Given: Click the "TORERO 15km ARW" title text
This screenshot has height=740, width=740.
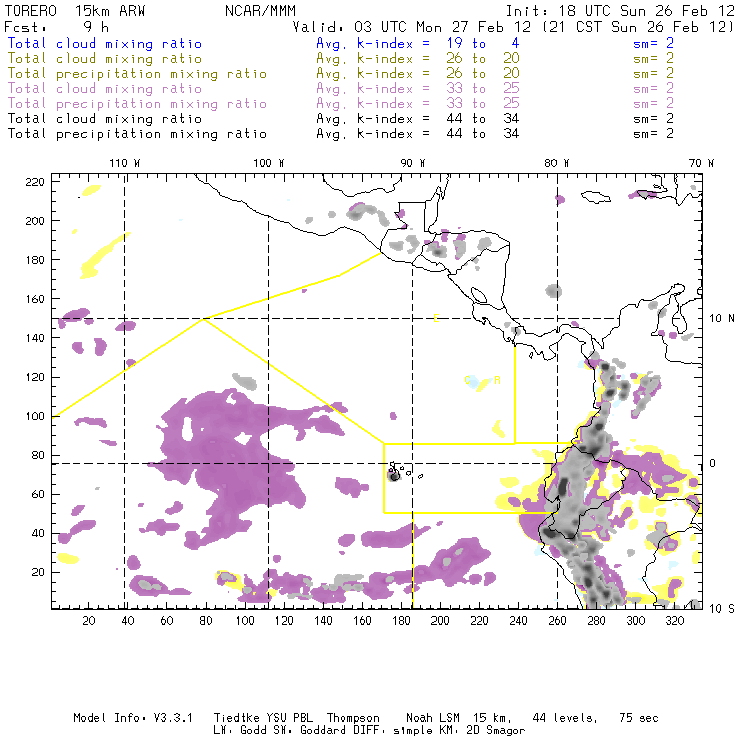Looking at the screenshot, I should (75, 11).
